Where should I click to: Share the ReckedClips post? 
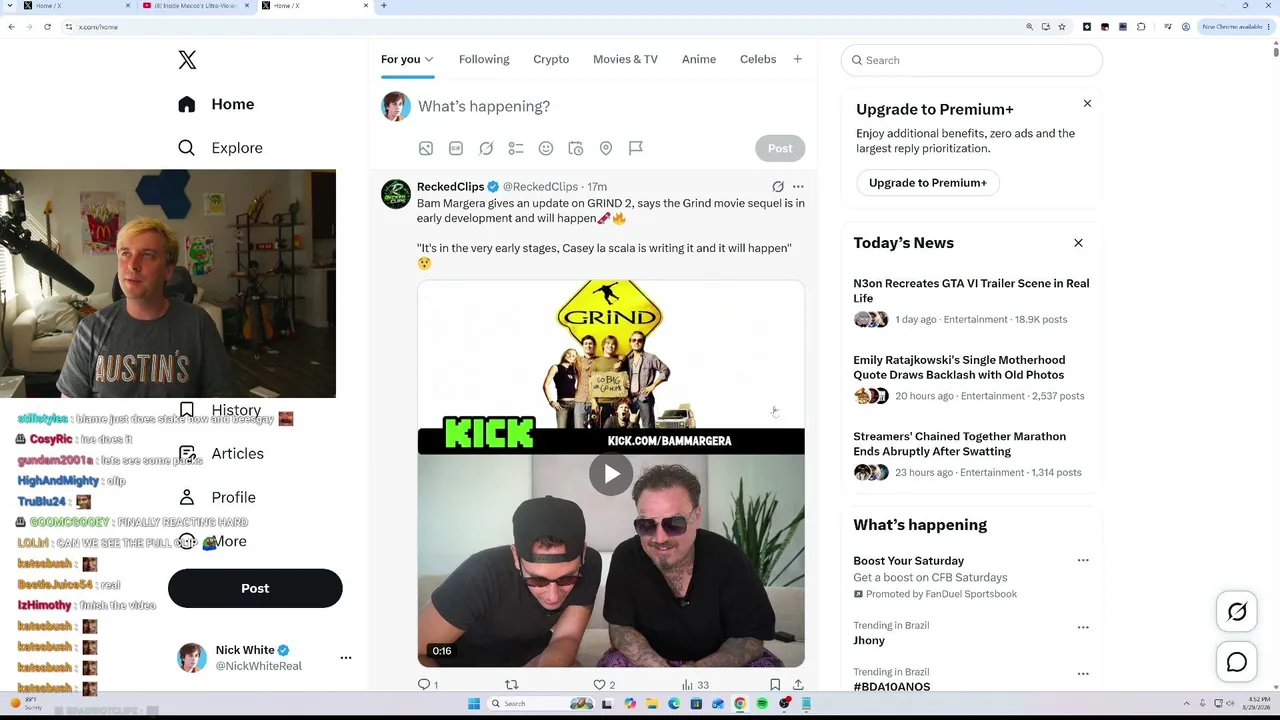pyautogui.click(x=798, y=685)
